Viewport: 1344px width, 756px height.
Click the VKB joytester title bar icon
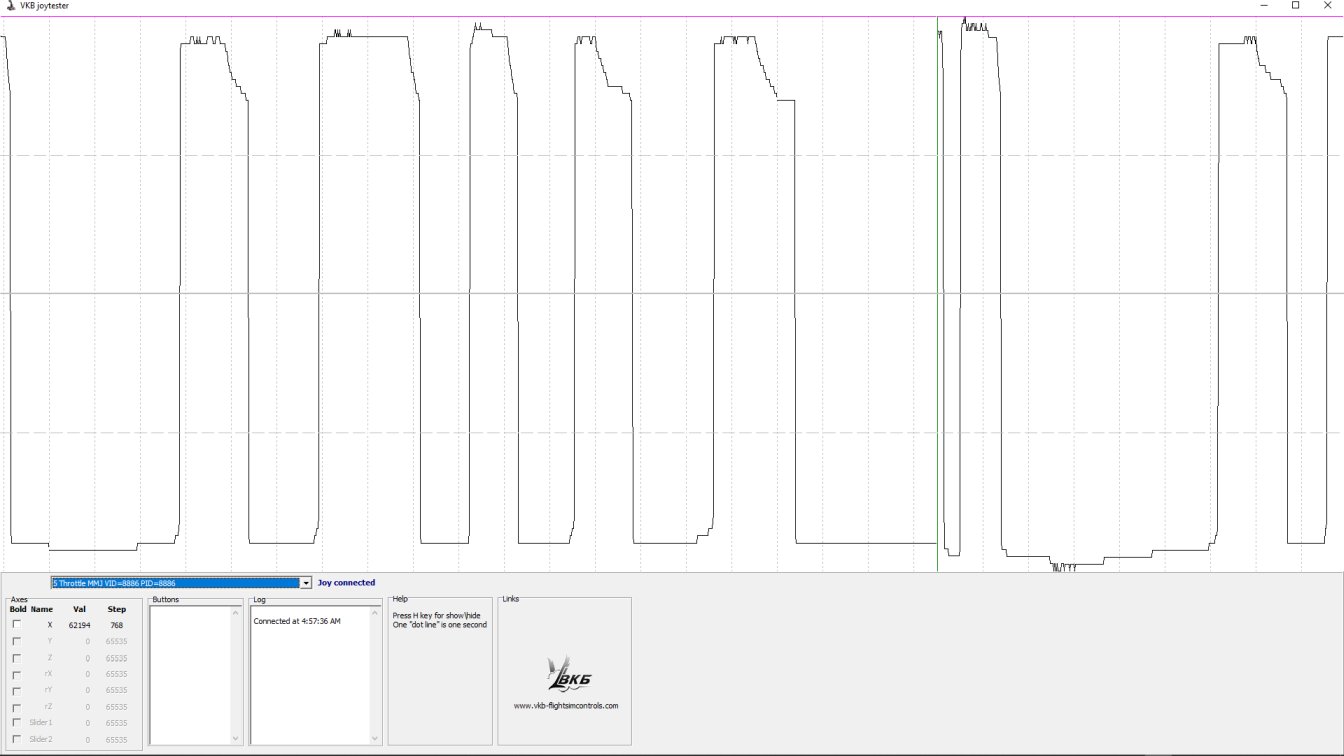(x=10, y=6)
